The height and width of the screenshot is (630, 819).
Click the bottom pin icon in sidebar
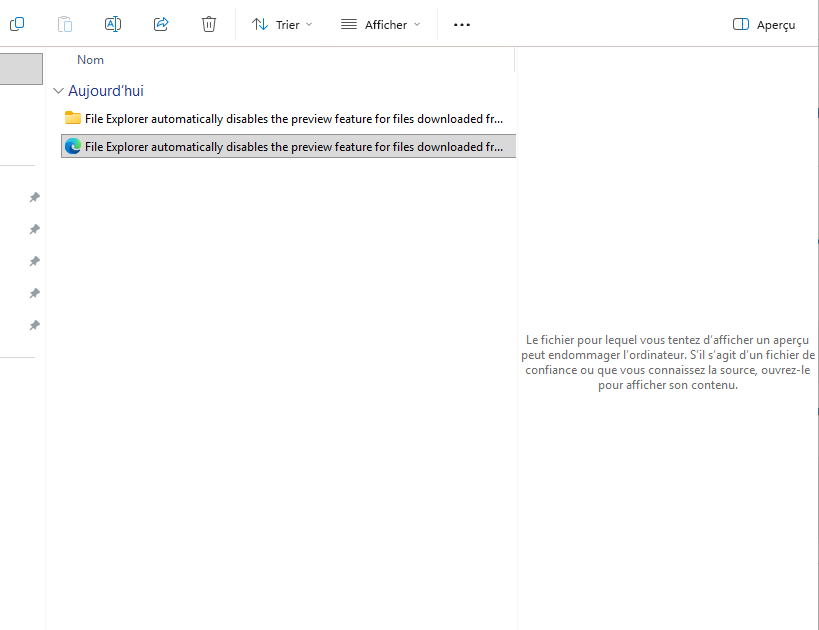[34, 326]
